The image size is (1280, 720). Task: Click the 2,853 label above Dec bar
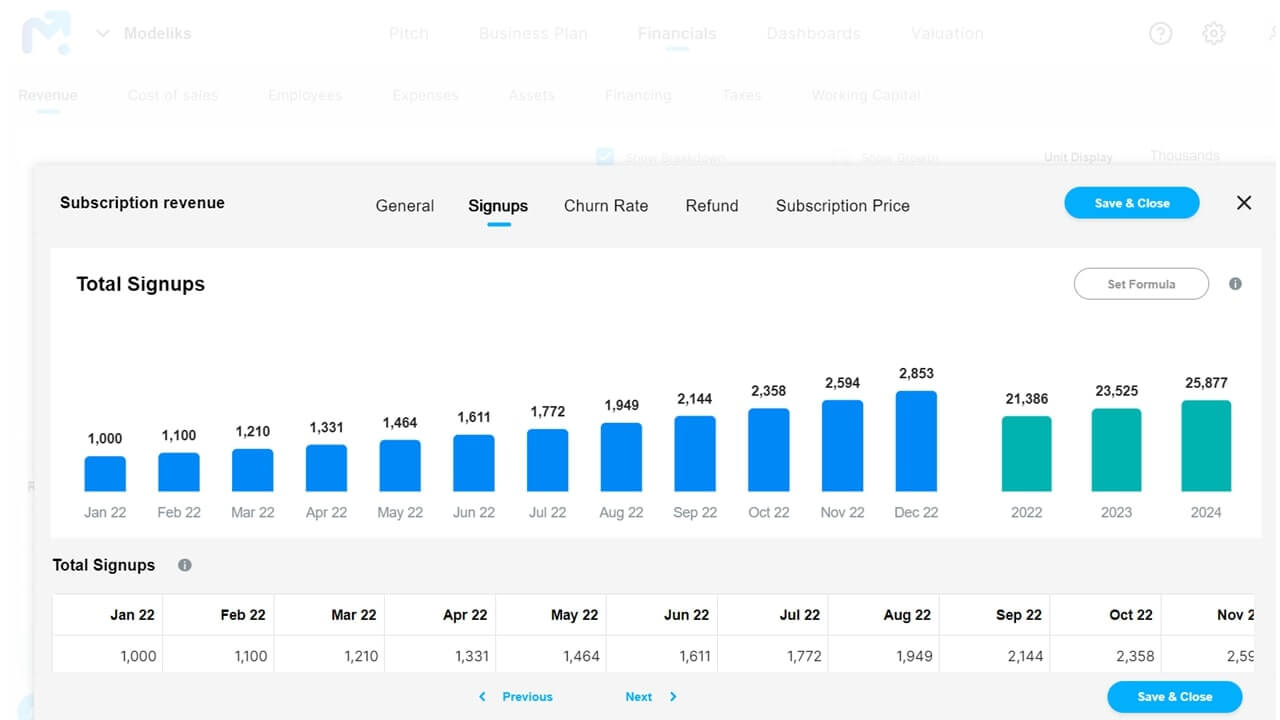pos(916,373)
